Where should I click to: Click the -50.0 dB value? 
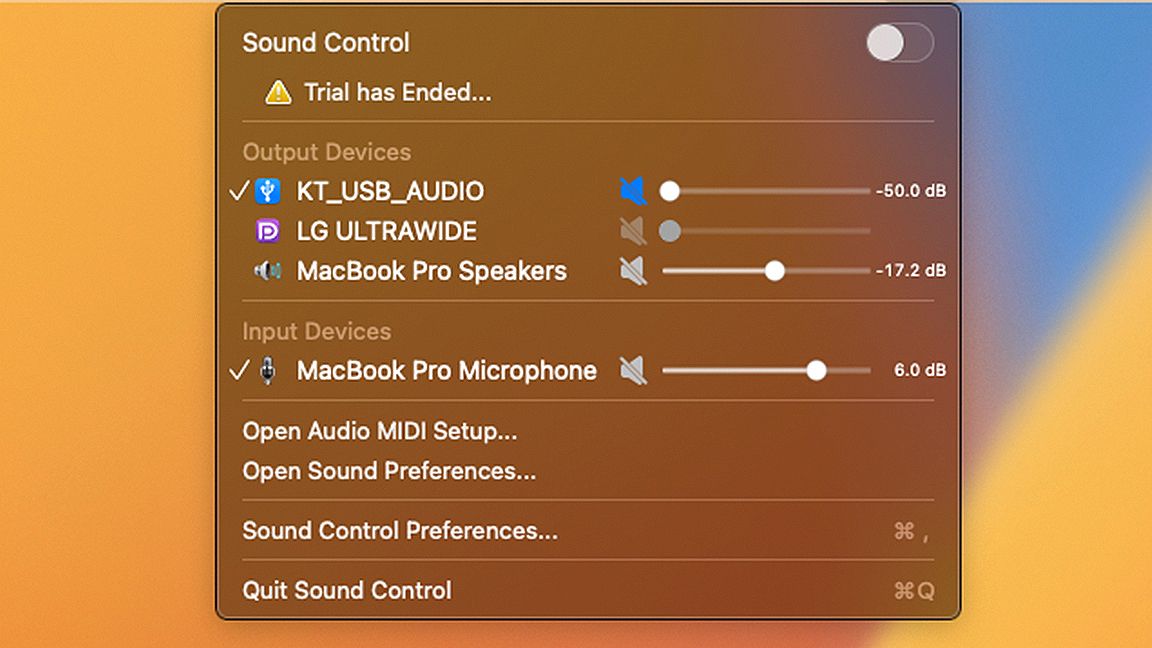911,191
